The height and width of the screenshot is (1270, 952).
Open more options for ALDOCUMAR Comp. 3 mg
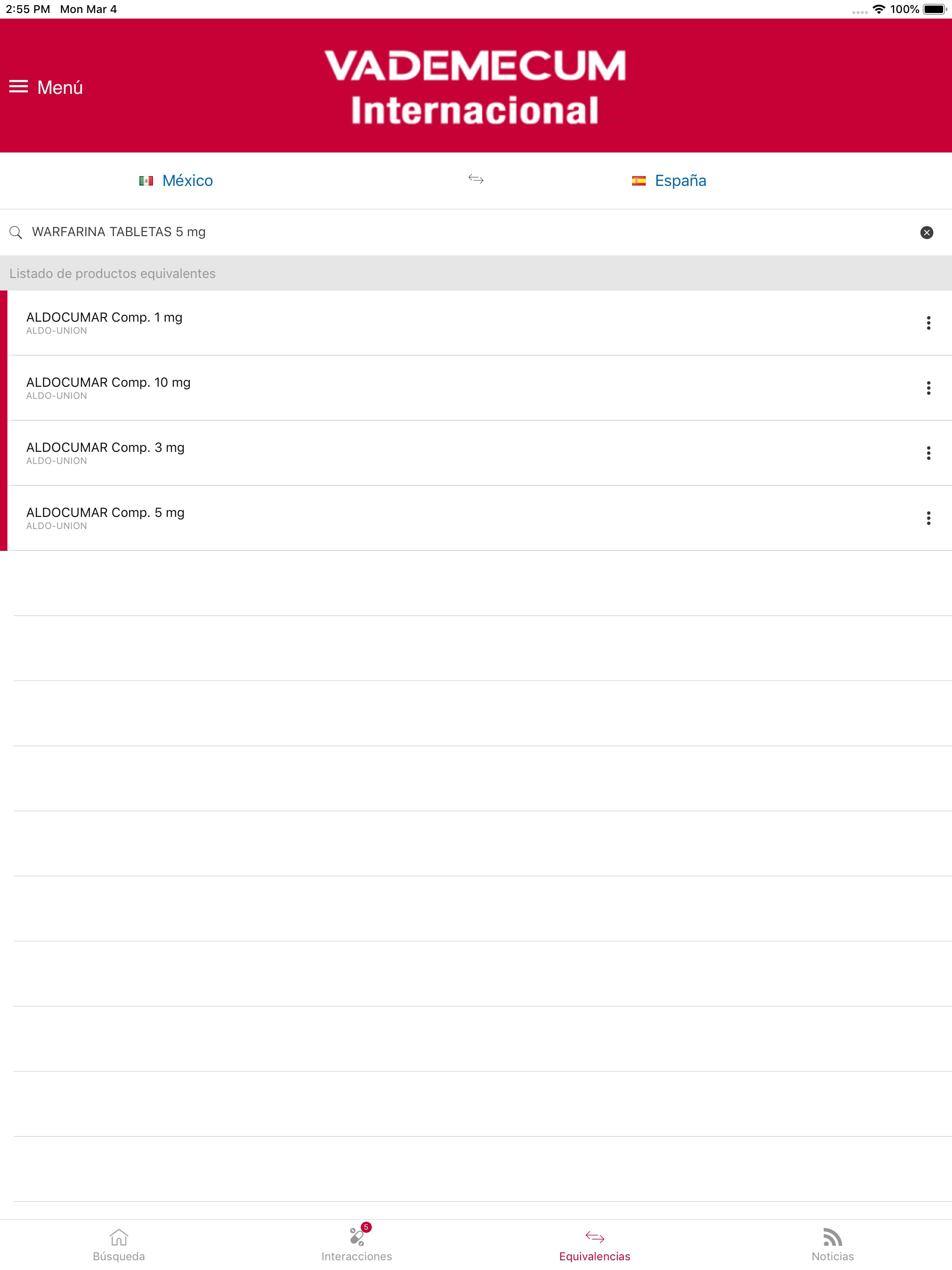coord(928,453)
